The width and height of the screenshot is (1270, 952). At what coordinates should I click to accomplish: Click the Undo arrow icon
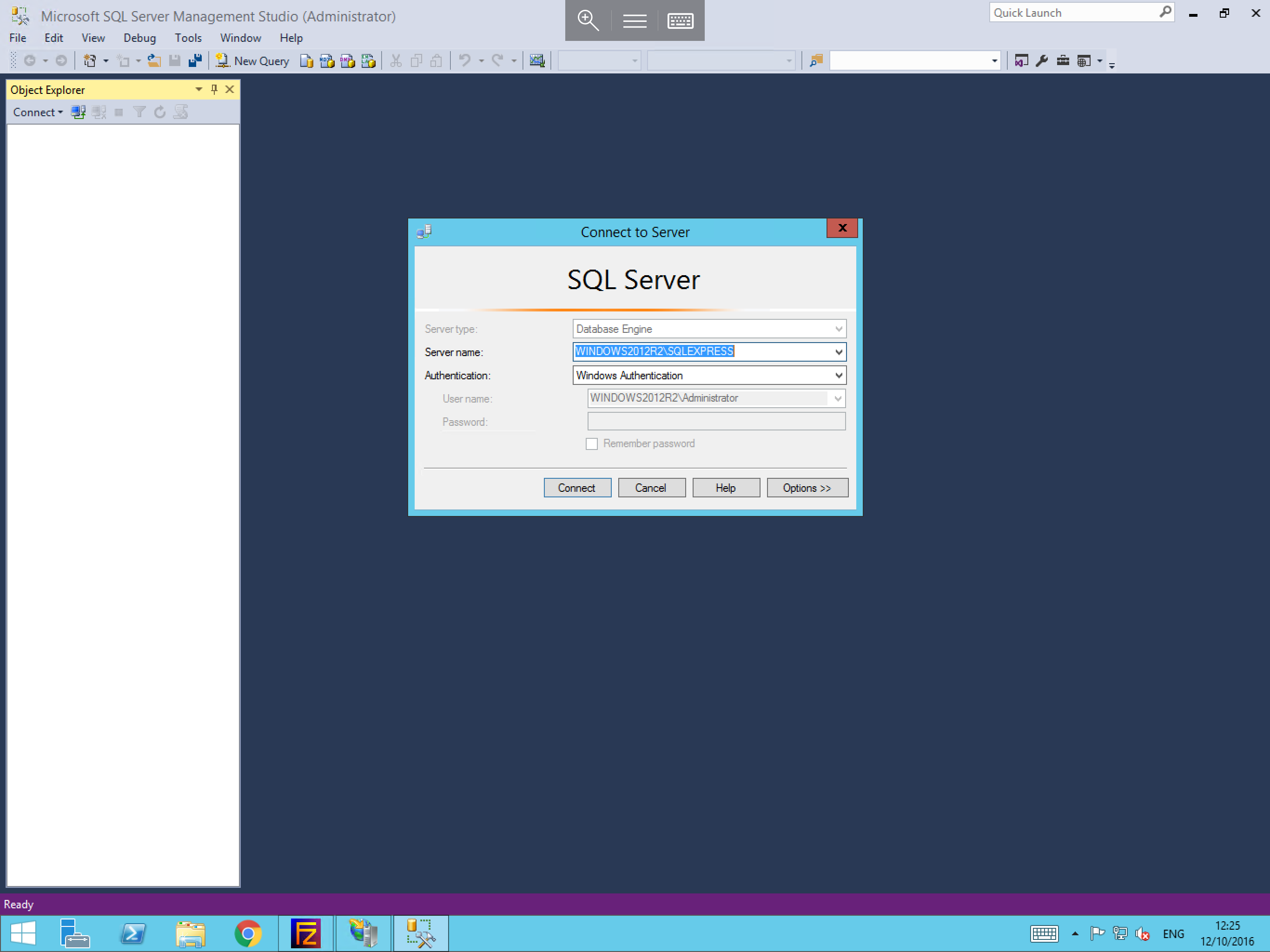[x=465, y=61]
